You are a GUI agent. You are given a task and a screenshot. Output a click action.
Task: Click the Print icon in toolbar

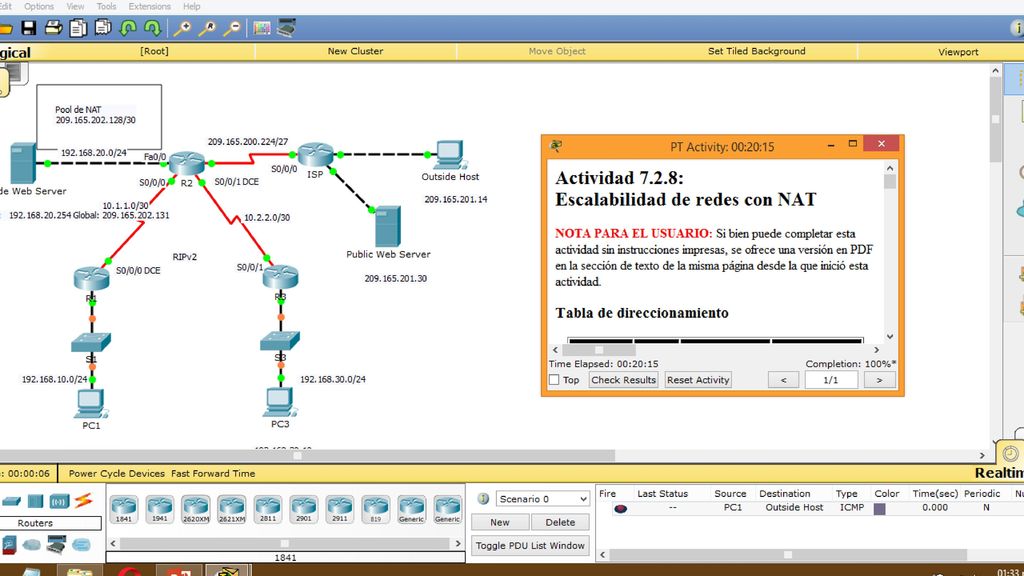[54, 28]
